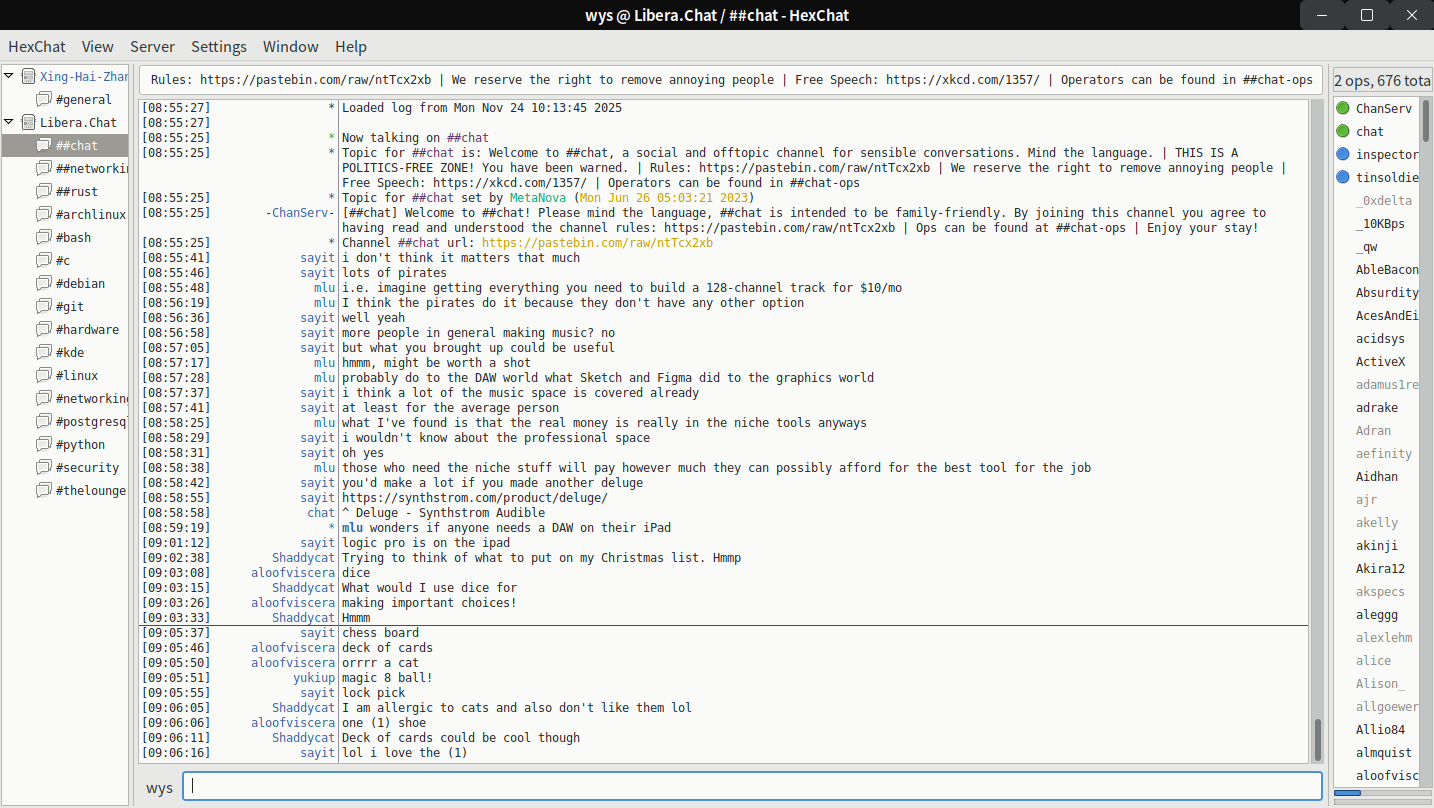
Task: Open the Server menu
Action: coord(152,47)
